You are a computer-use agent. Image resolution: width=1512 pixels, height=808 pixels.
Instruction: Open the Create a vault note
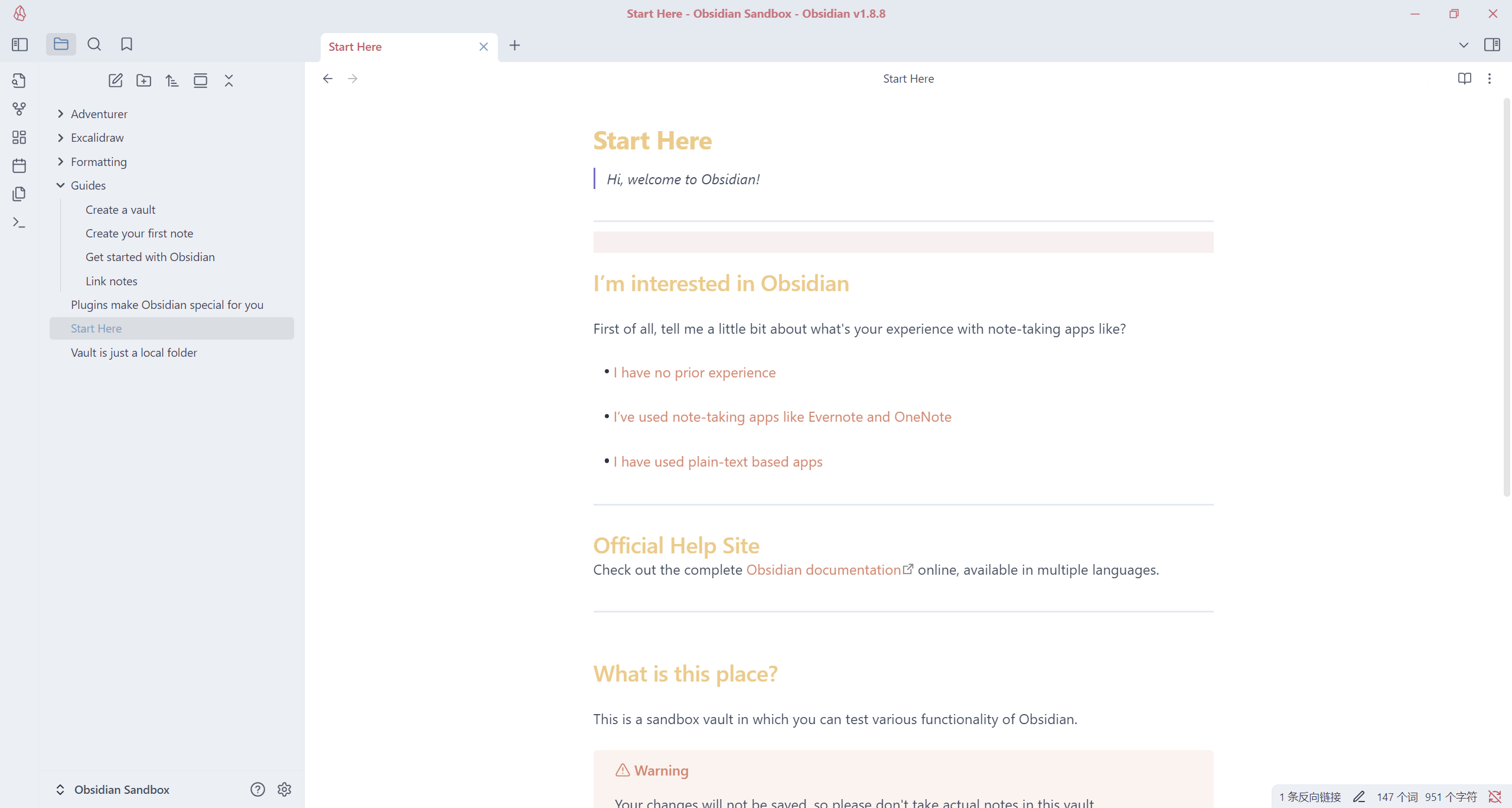(x=120, y=210)
